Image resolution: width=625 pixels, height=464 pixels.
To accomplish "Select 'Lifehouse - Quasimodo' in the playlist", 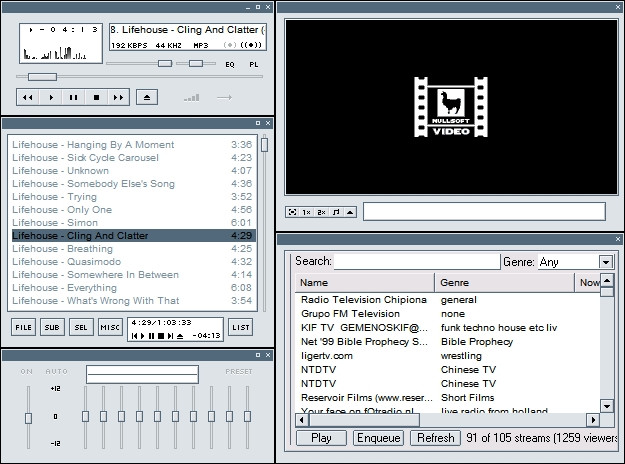I will (x=134, y=262).
